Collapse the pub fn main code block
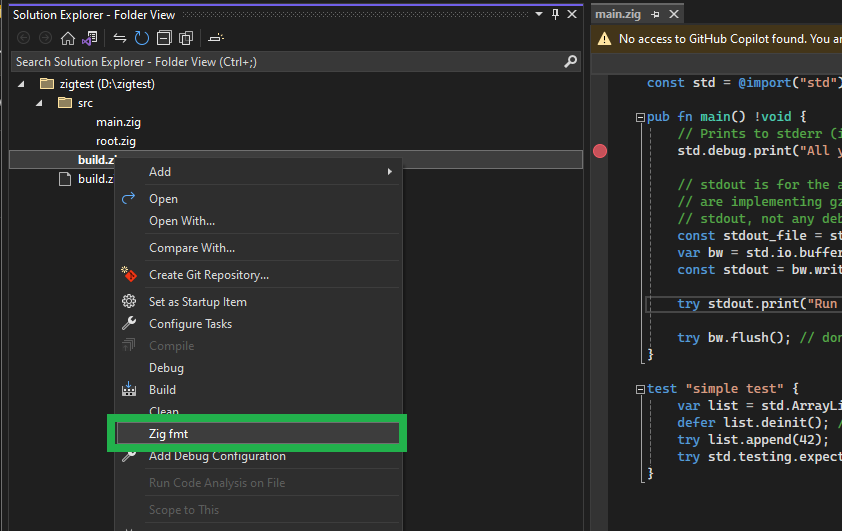 pos(639,117)
